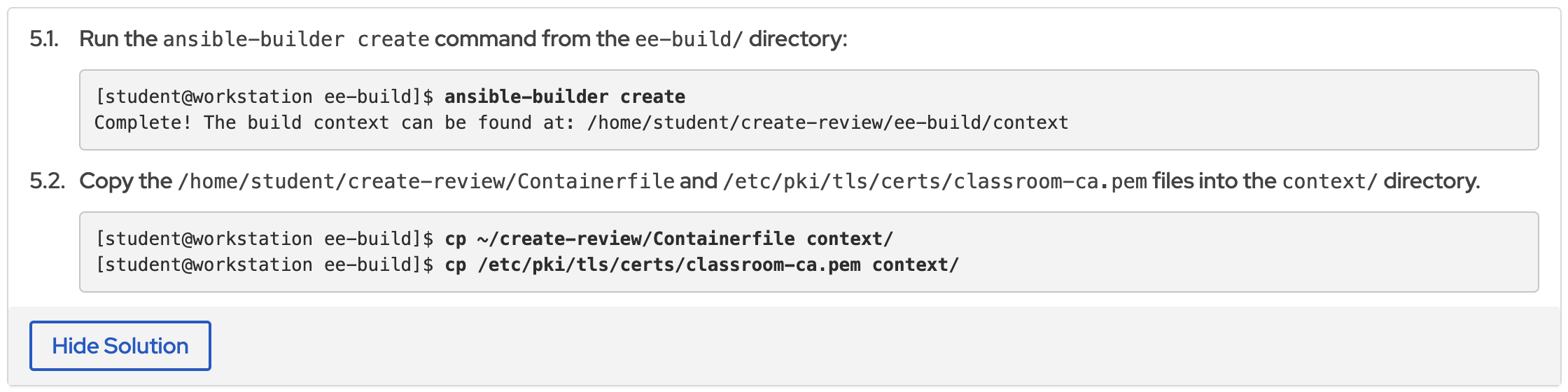Viewport: 1568px width, 392px height.
Task: Click inline ansible-builder create text in step 5.1
Action: [295, 39]
